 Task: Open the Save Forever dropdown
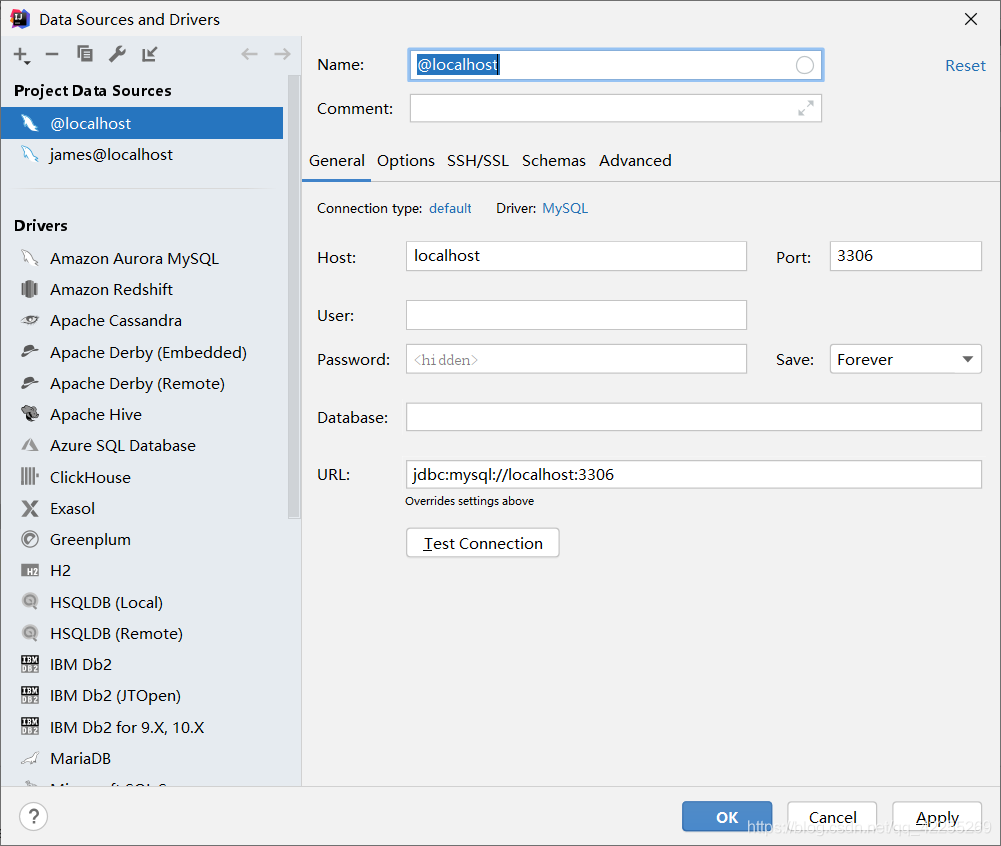905,359
